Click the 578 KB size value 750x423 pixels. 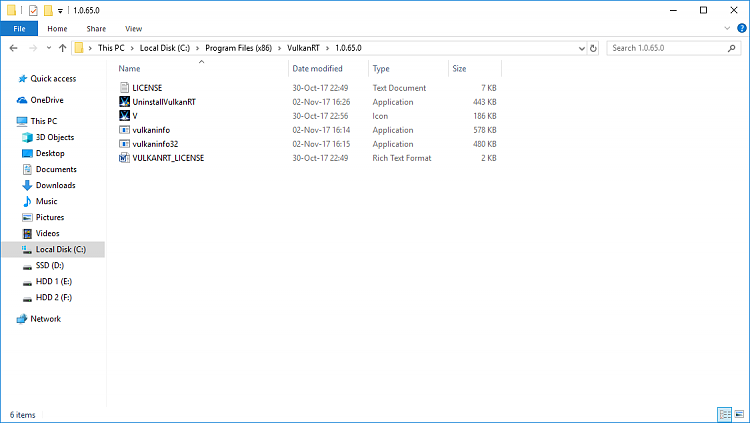coord(485,130)
